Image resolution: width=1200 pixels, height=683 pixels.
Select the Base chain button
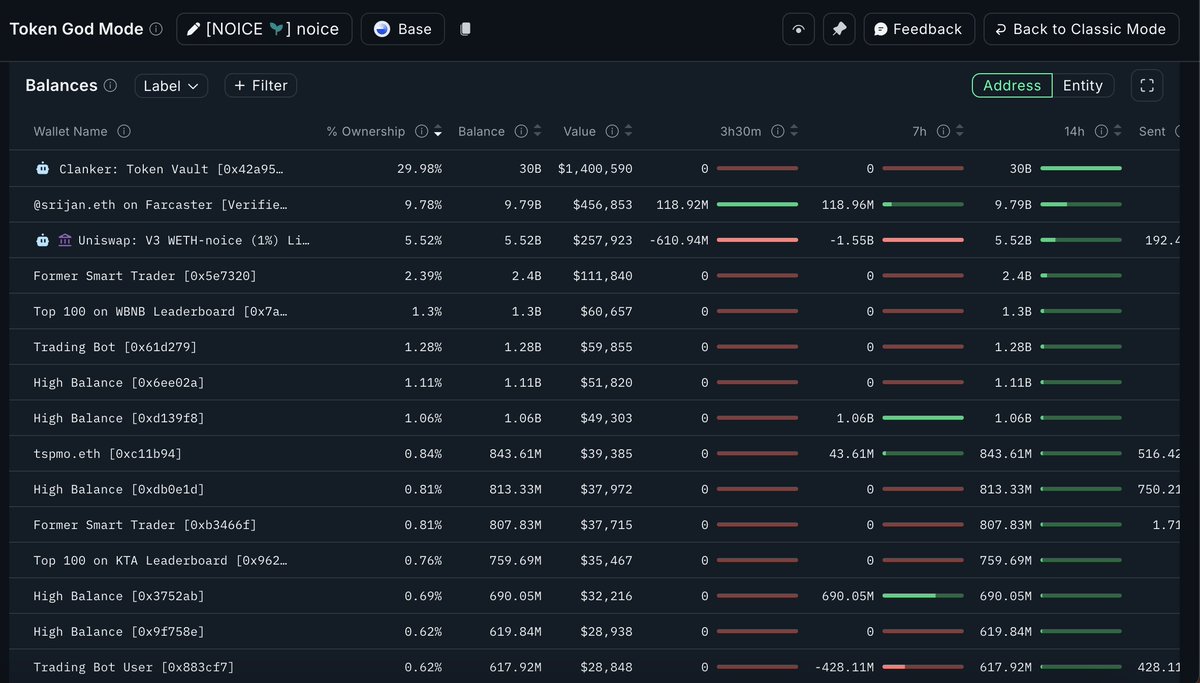pos(403,29)
